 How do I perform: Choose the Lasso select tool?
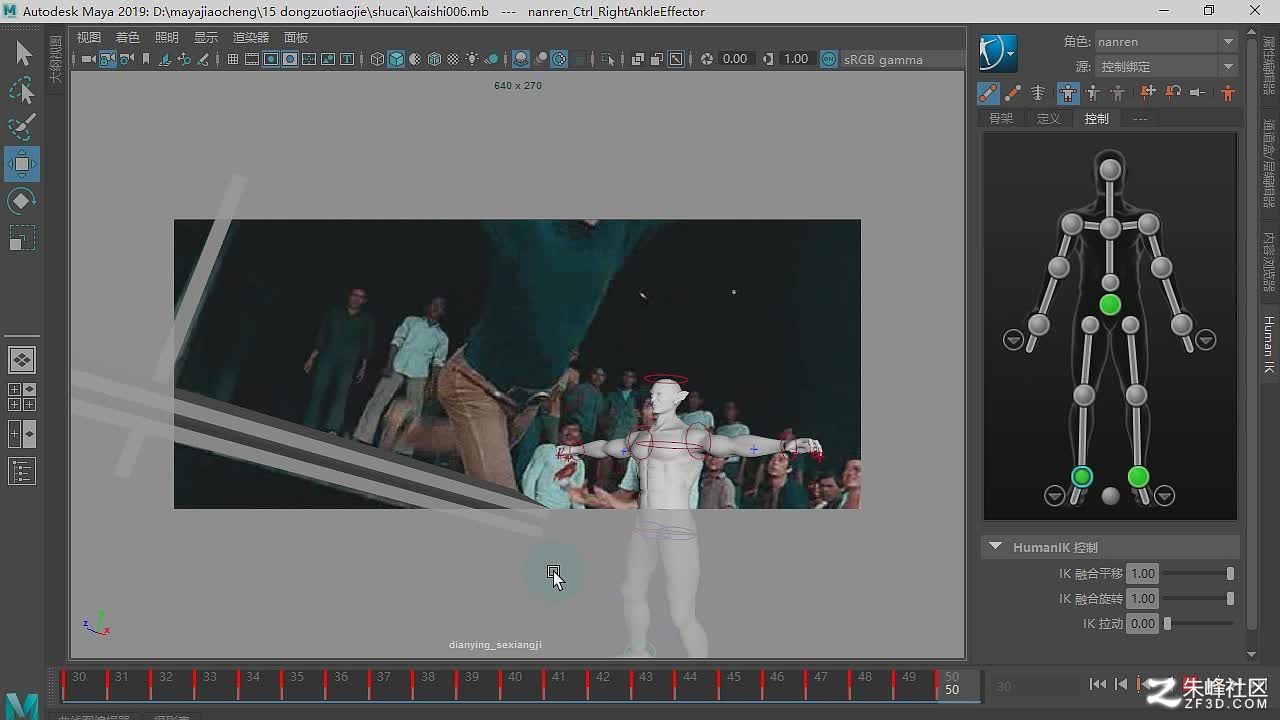22,91
